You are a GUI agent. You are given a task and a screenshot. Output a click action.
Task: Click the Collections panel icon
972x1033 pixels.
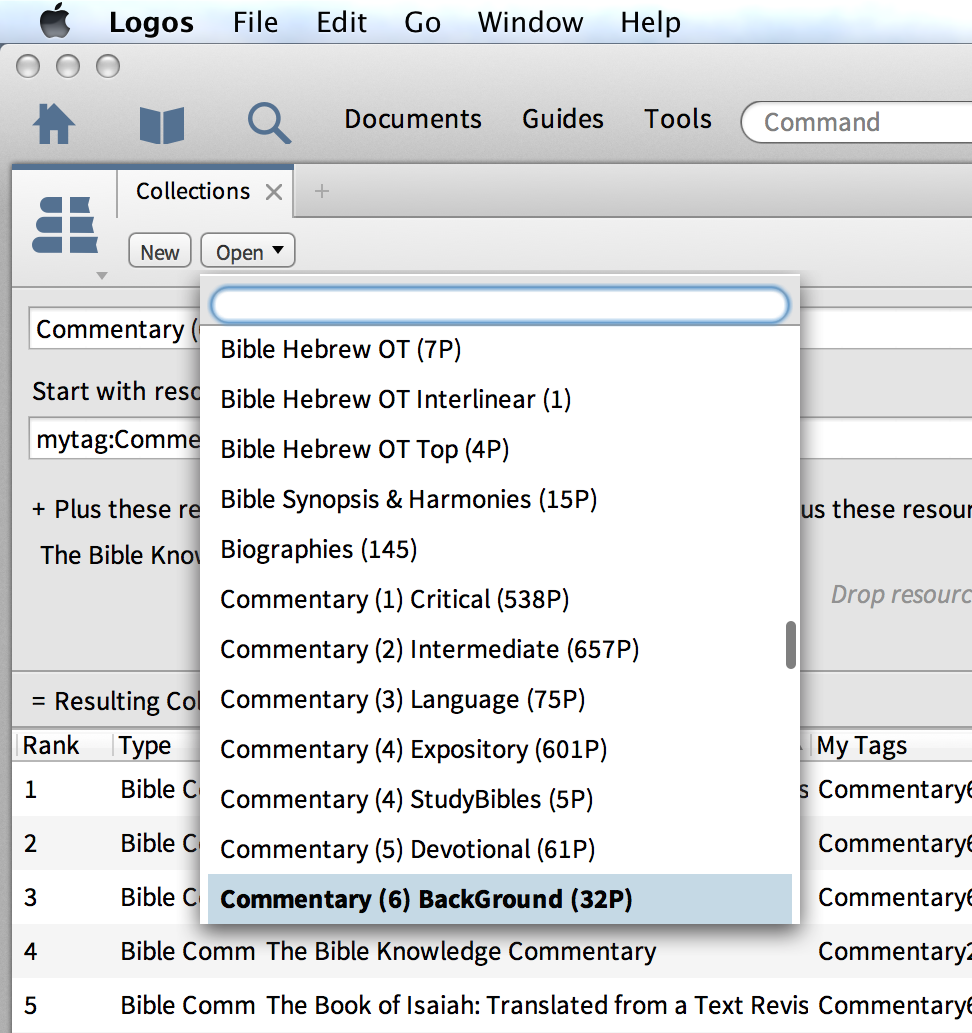click(65, 225)
